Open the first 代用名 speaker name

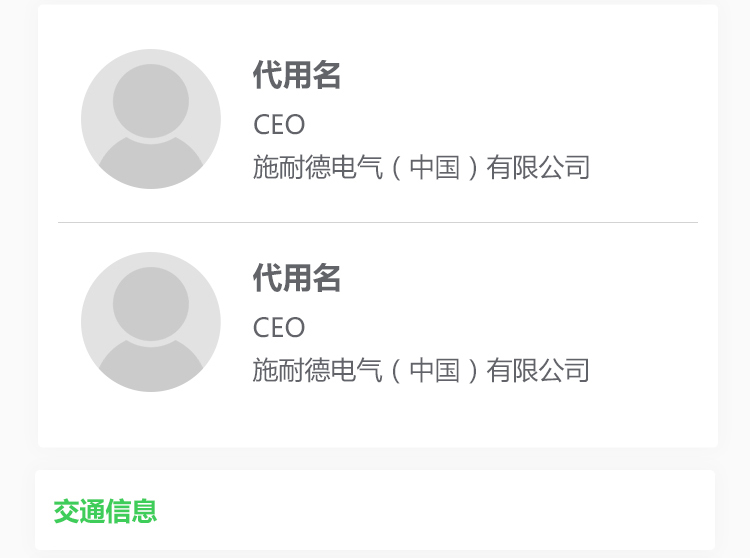tap(297, 76)
